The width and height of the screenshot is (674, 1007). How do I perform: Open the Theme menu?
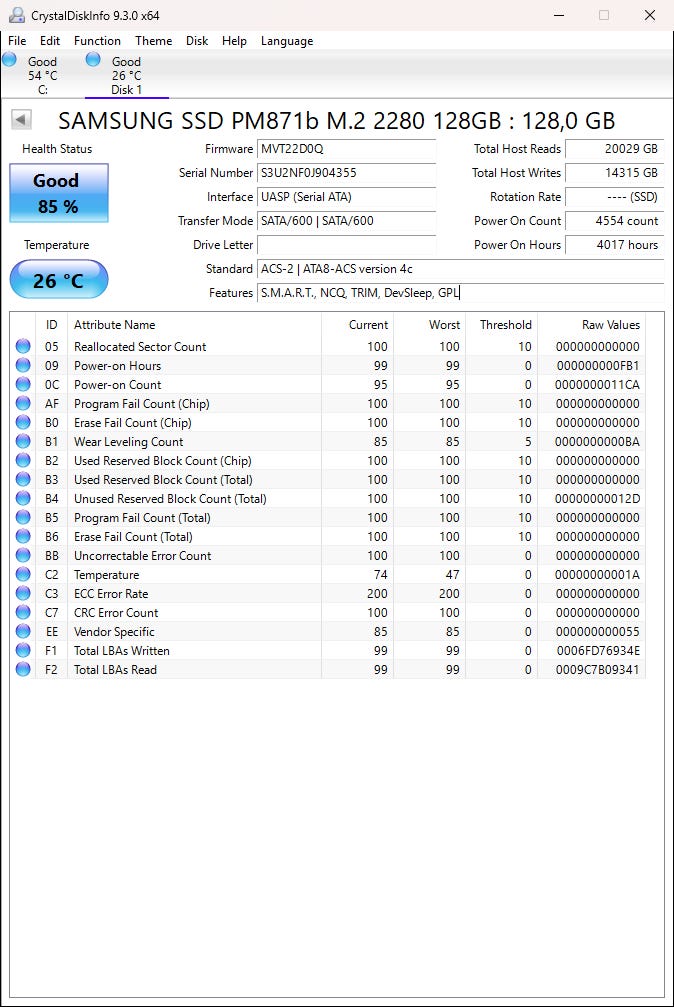154,40
